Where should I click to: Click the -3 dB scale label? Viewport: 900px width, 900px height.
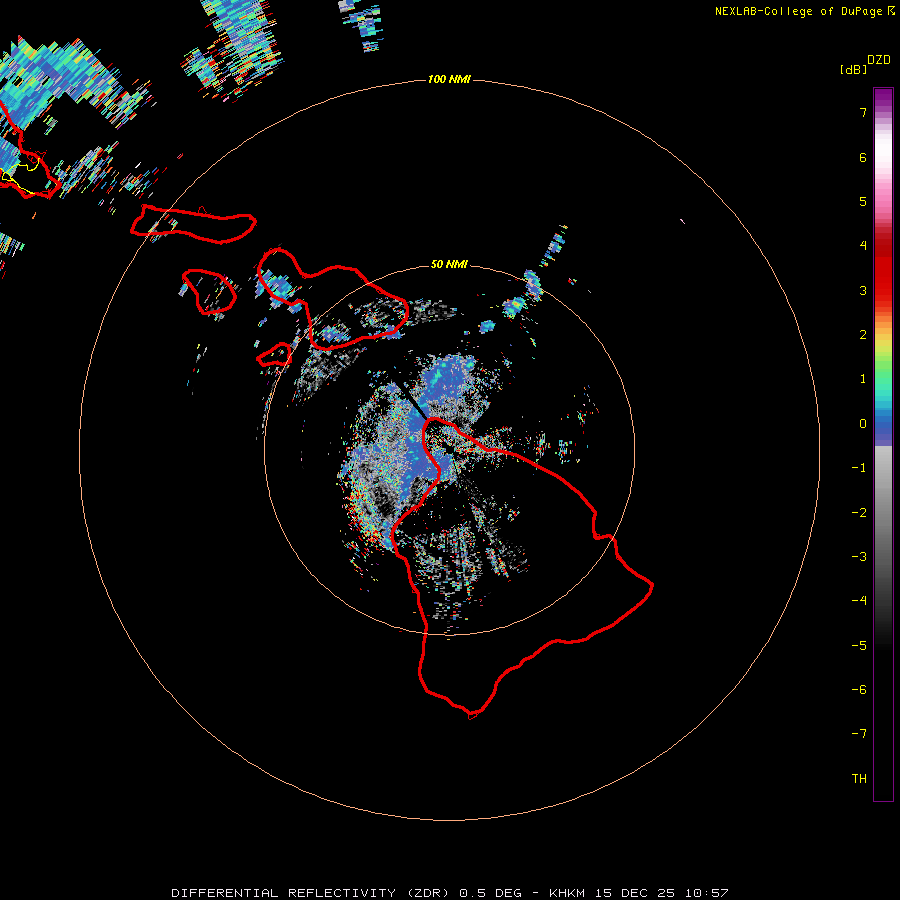[x=859, y=557]
